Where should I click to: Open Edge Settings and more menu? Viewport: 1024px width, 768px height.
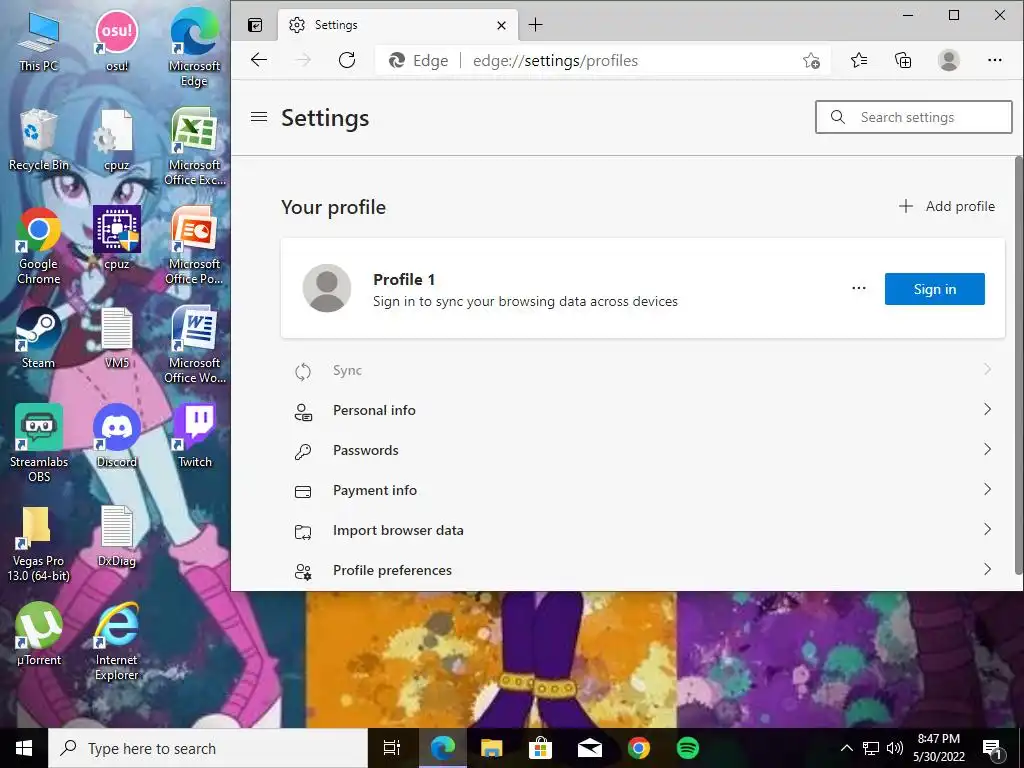995,60
